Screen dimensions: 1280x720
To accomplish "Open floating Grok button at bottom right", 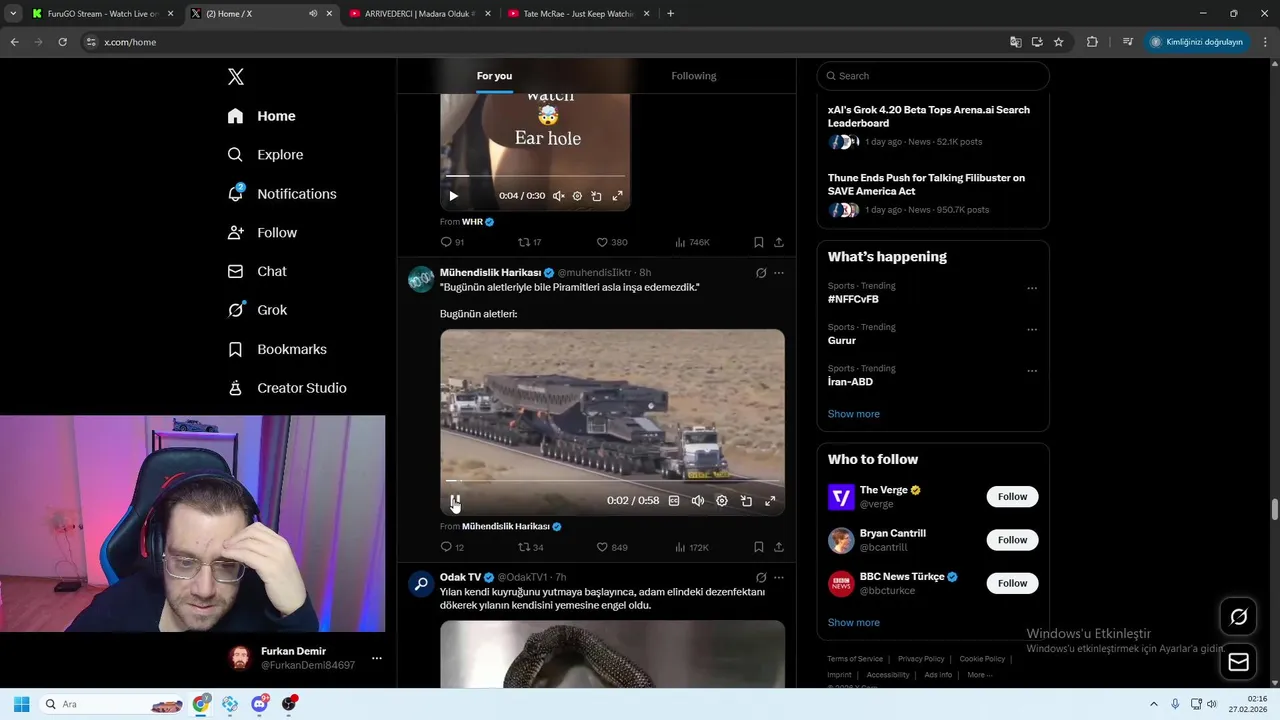I will 1238,617.
